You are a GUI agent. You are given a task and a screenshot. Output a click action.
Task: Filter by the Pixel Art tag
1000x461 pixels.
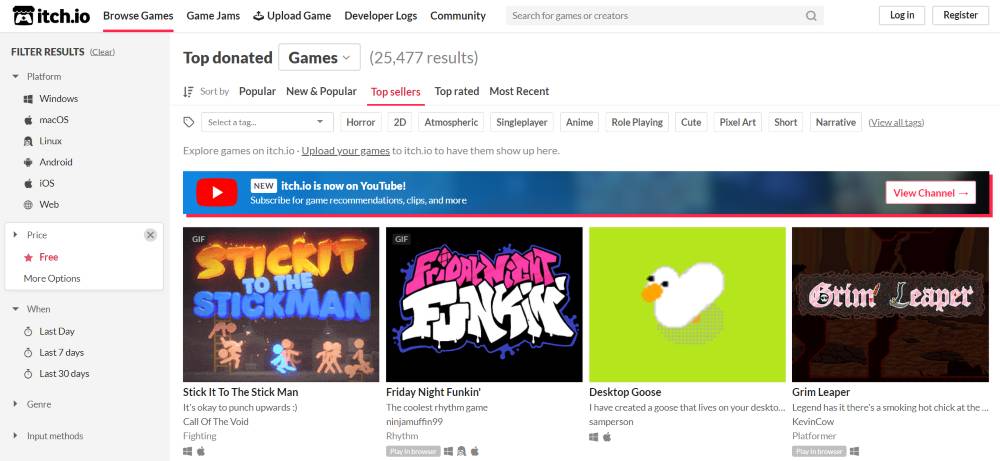(x=737, y=122)
